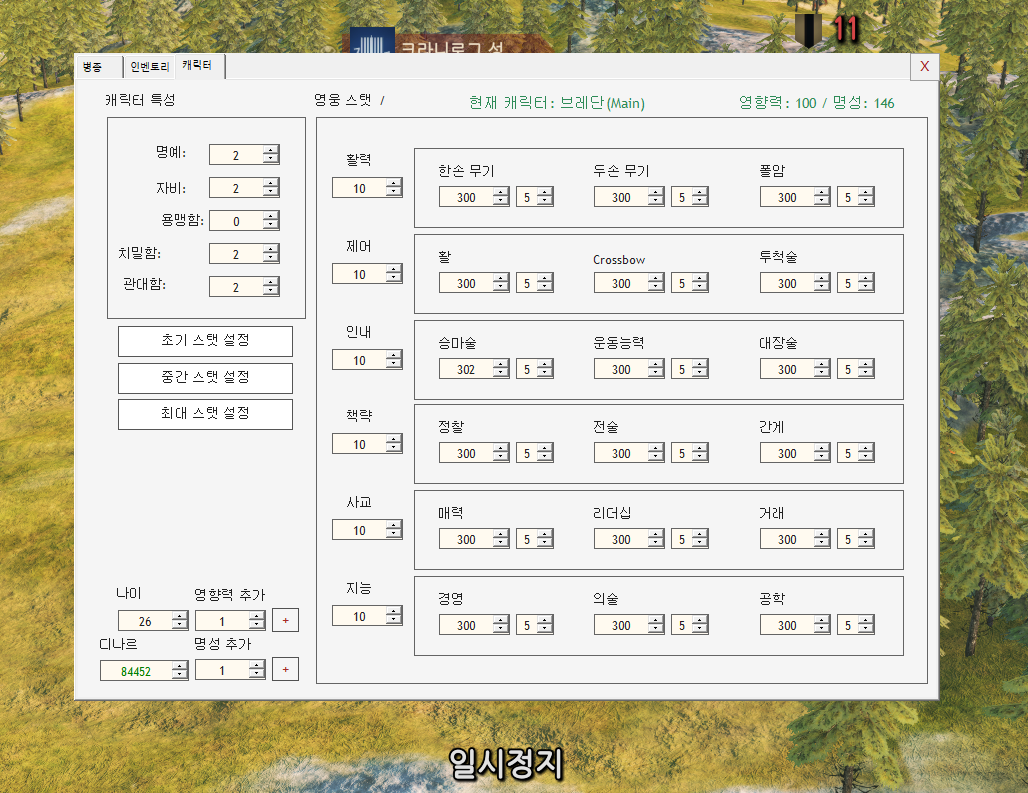Adjust the 한손 무기 focus stepper

pos(545,197)
